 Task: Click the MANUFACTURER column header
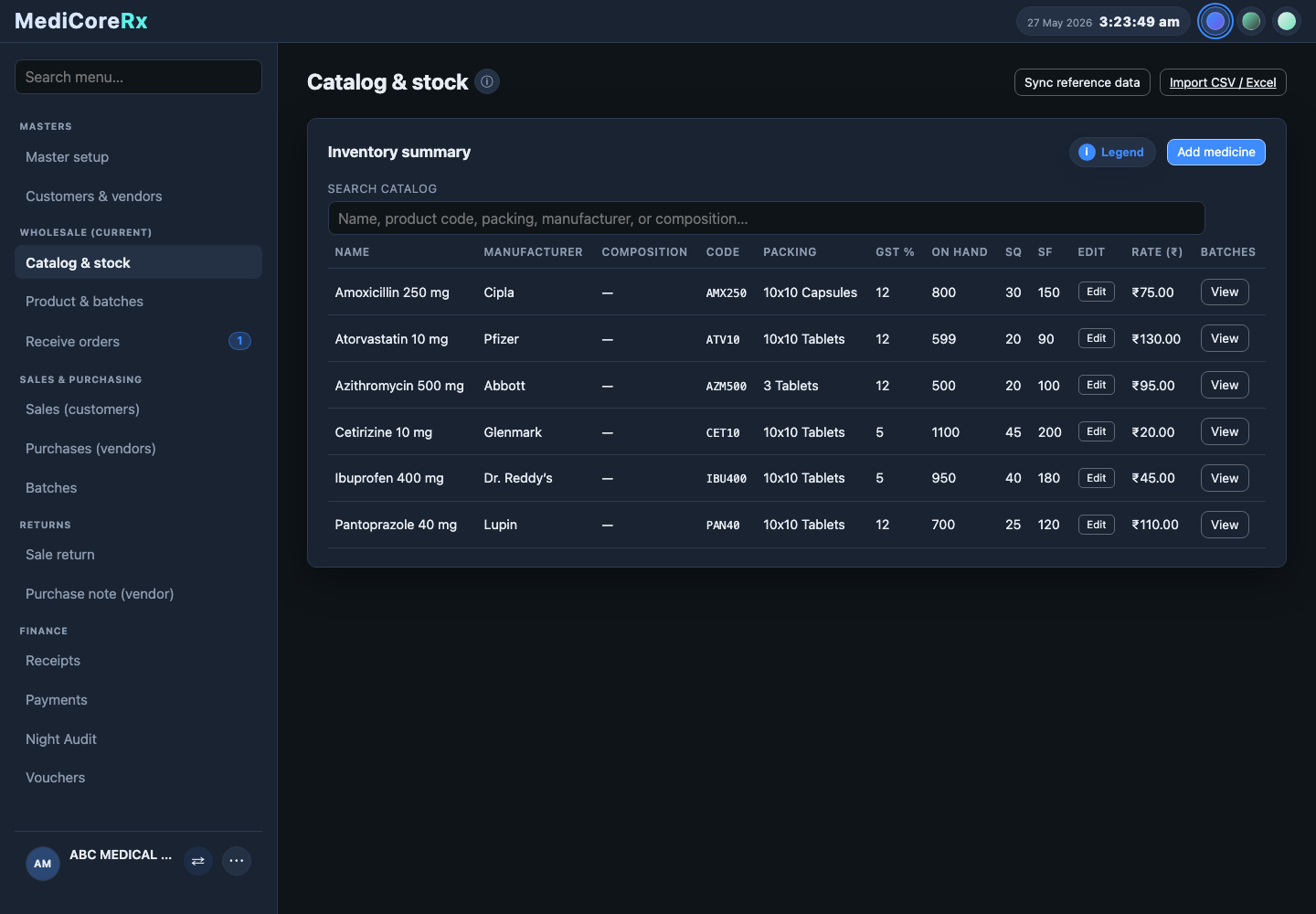(x=533, y=252)
